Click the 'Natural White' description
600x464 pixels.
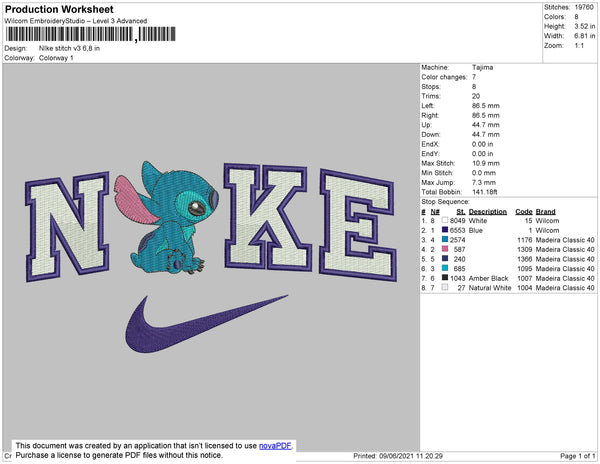click(x=490, y=288)
